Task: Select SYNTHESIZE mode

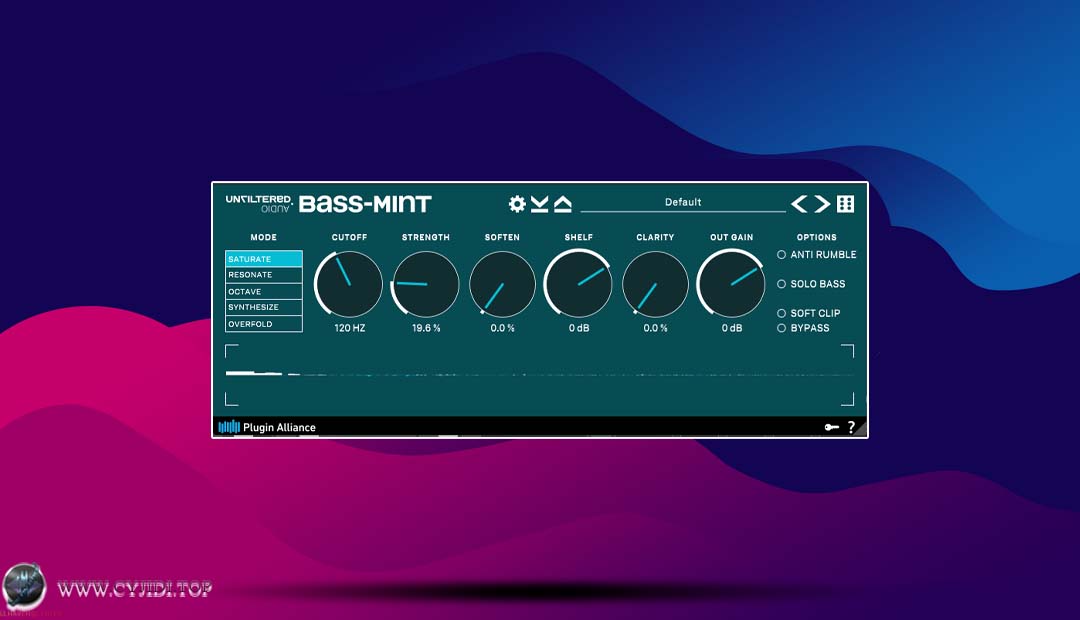Action: pos(264,307)
